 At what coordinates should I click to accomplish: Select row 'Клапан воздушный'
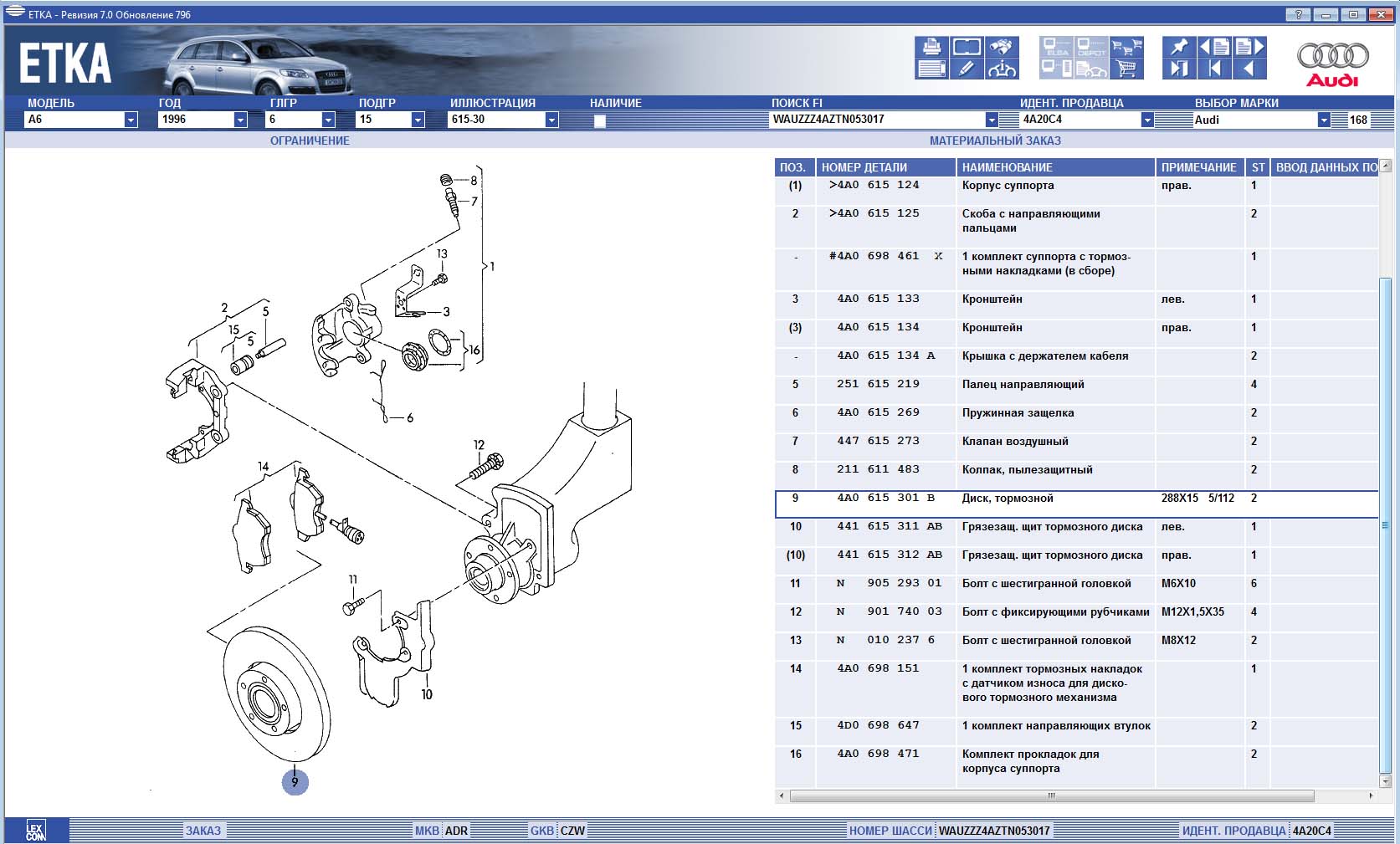tap(1076, 447)
